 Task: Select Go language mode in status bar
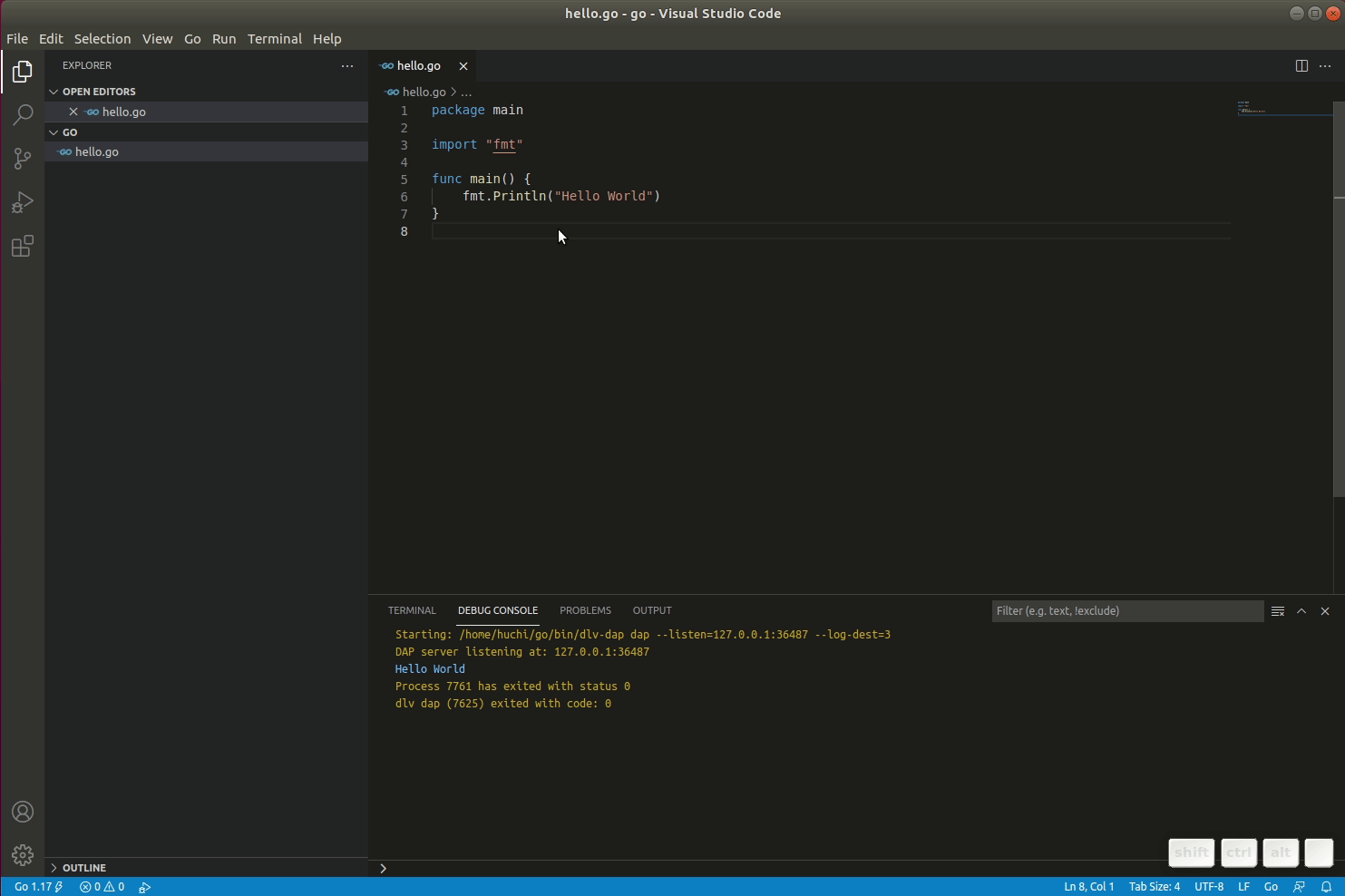point(1272,887)
